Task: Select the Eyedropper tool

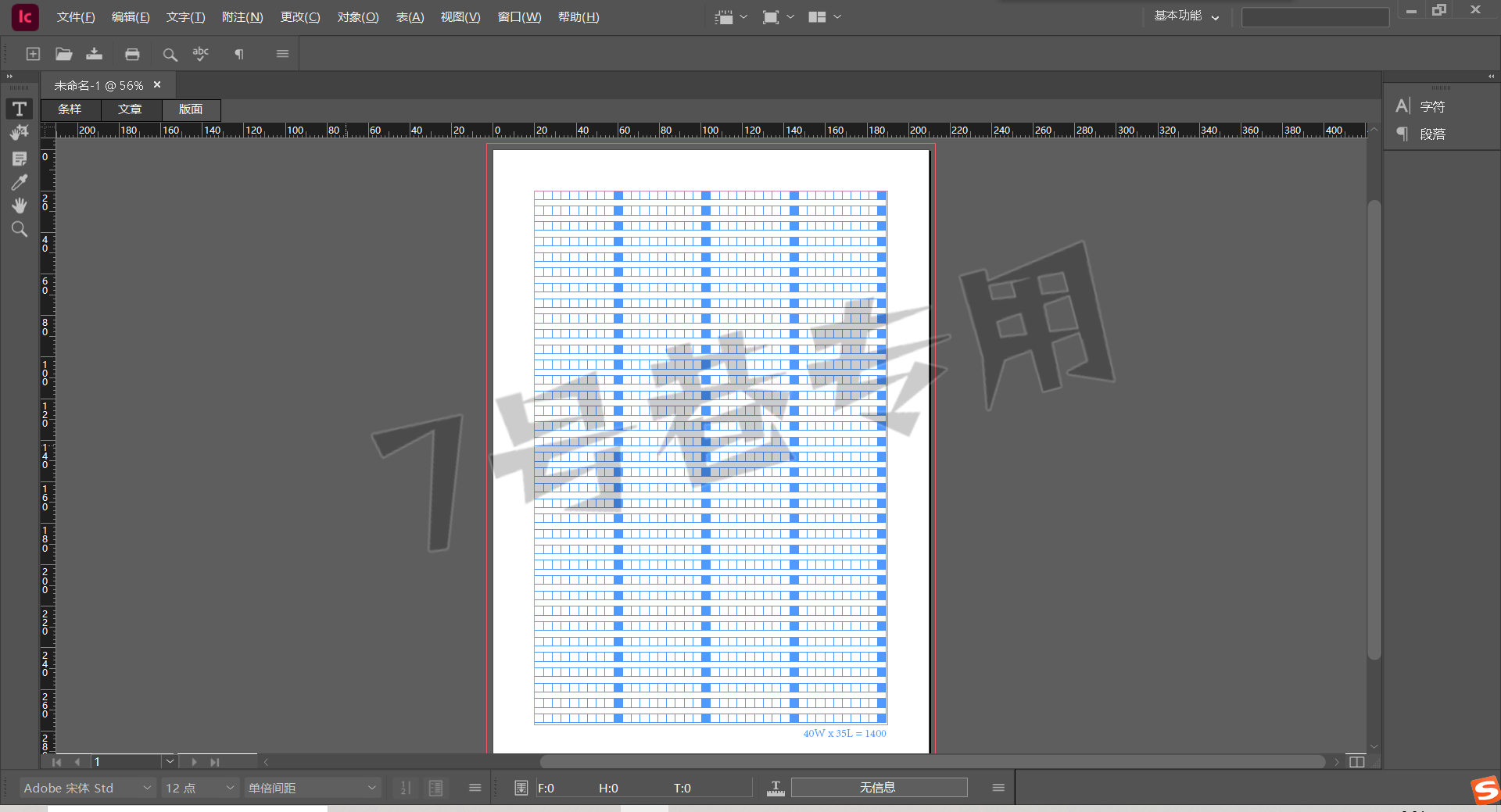Action: pos(20,182)
